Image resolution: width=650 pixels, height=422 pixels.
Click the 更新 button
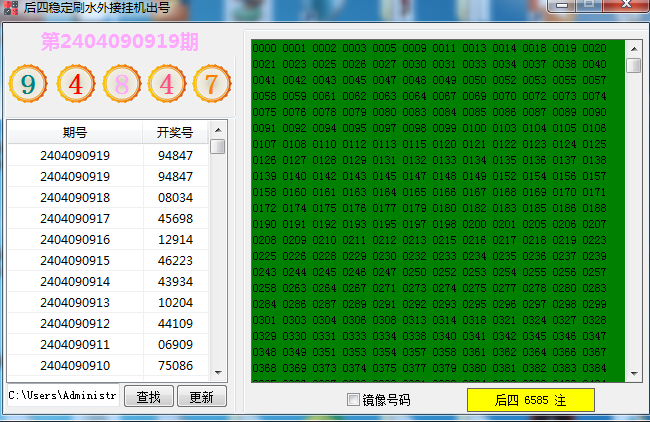[201, 397]
